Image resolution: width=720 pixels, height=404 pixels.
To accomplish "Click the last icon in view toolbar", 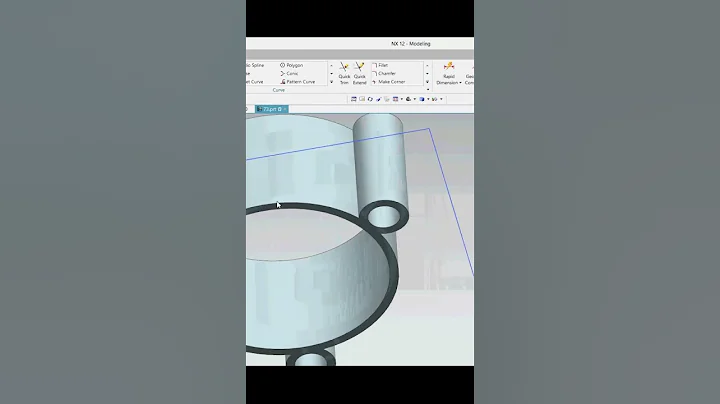I will tap(434, 99).
